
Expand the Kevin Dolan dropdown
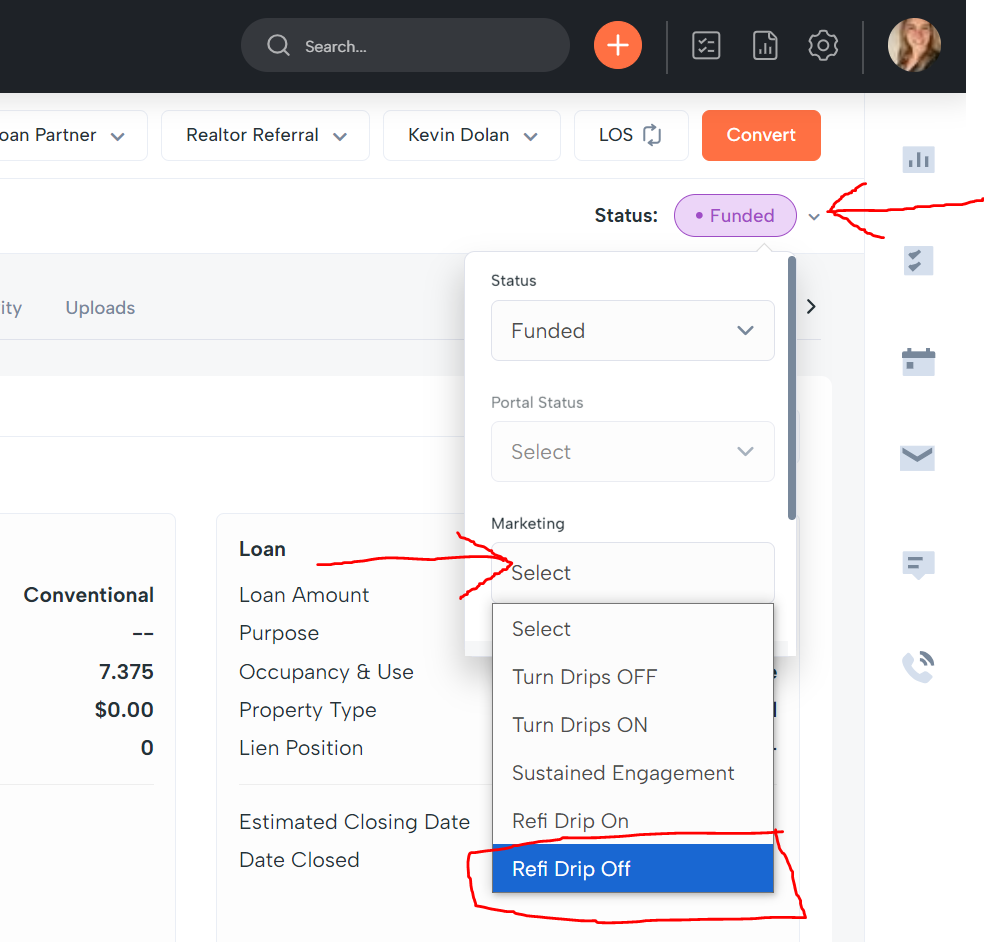472,135
